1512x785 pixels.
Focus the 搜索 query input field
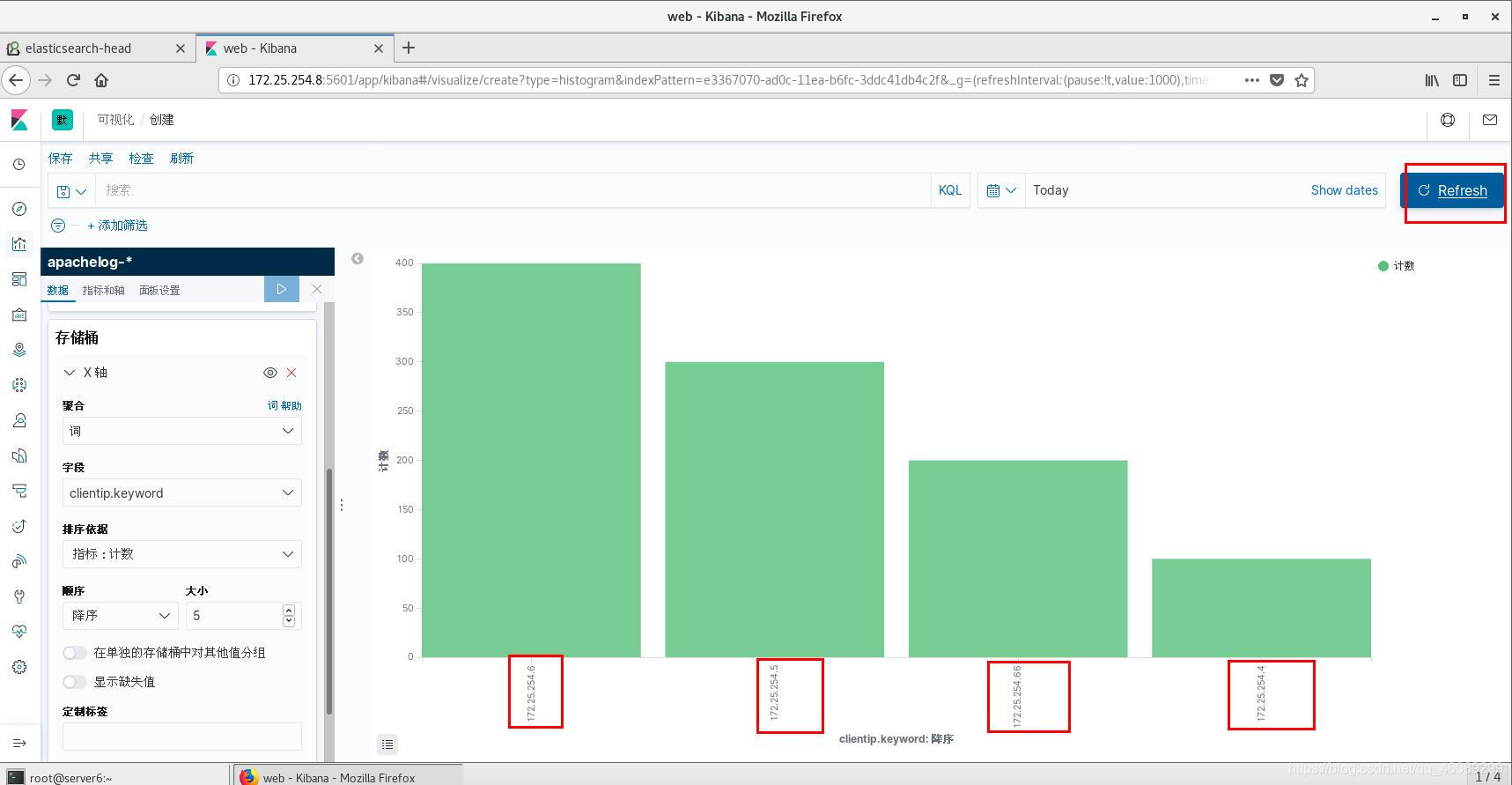pos(513,190)
